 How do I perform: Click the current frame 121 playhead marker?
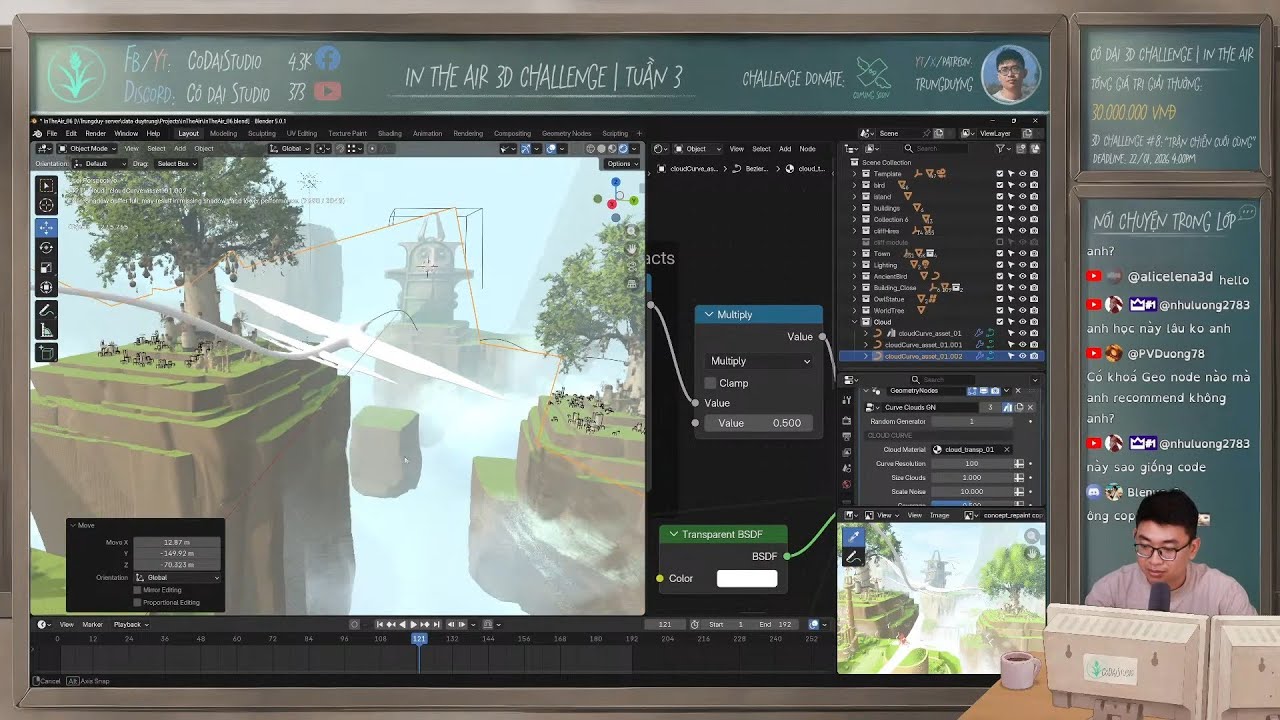[x=419, y=639]
